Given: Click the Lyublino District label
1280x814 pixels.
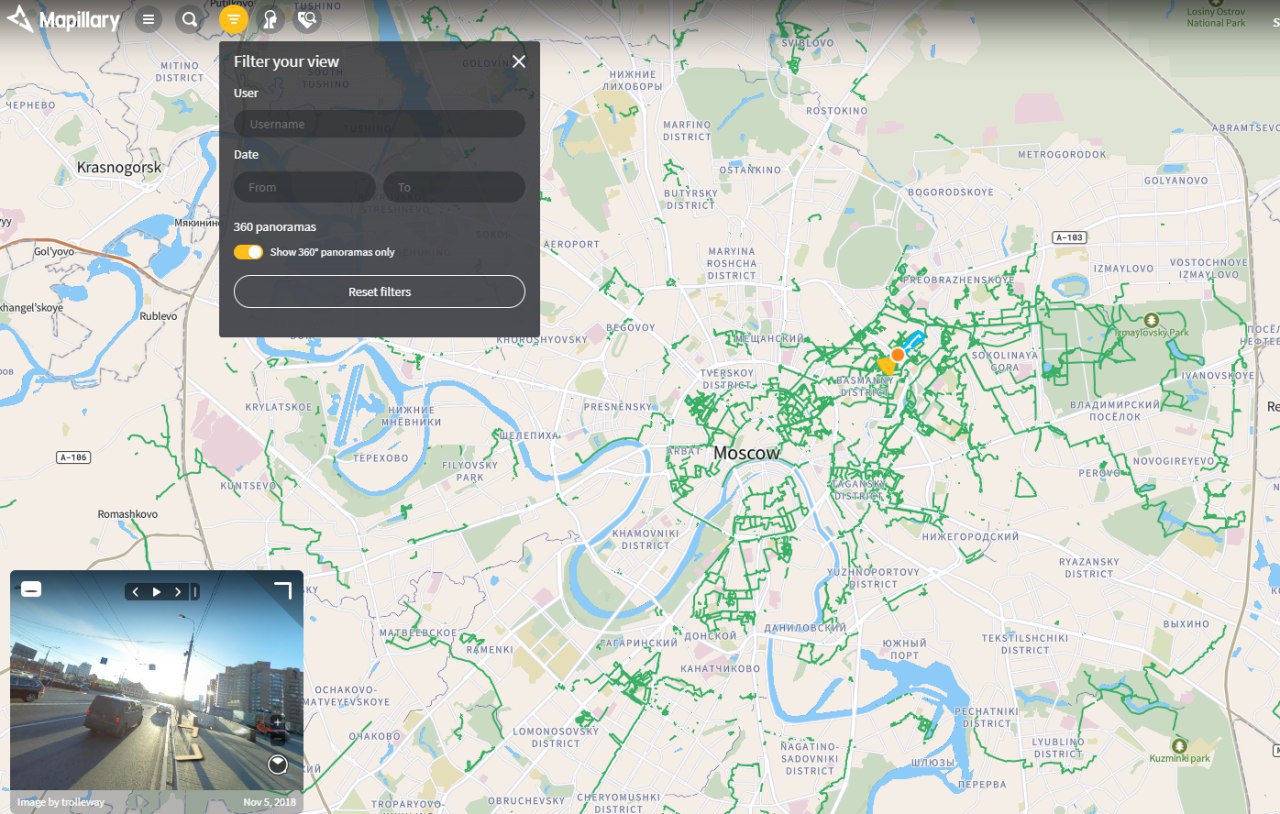Looking at the screenshot, I should [x=1058, y=747].
